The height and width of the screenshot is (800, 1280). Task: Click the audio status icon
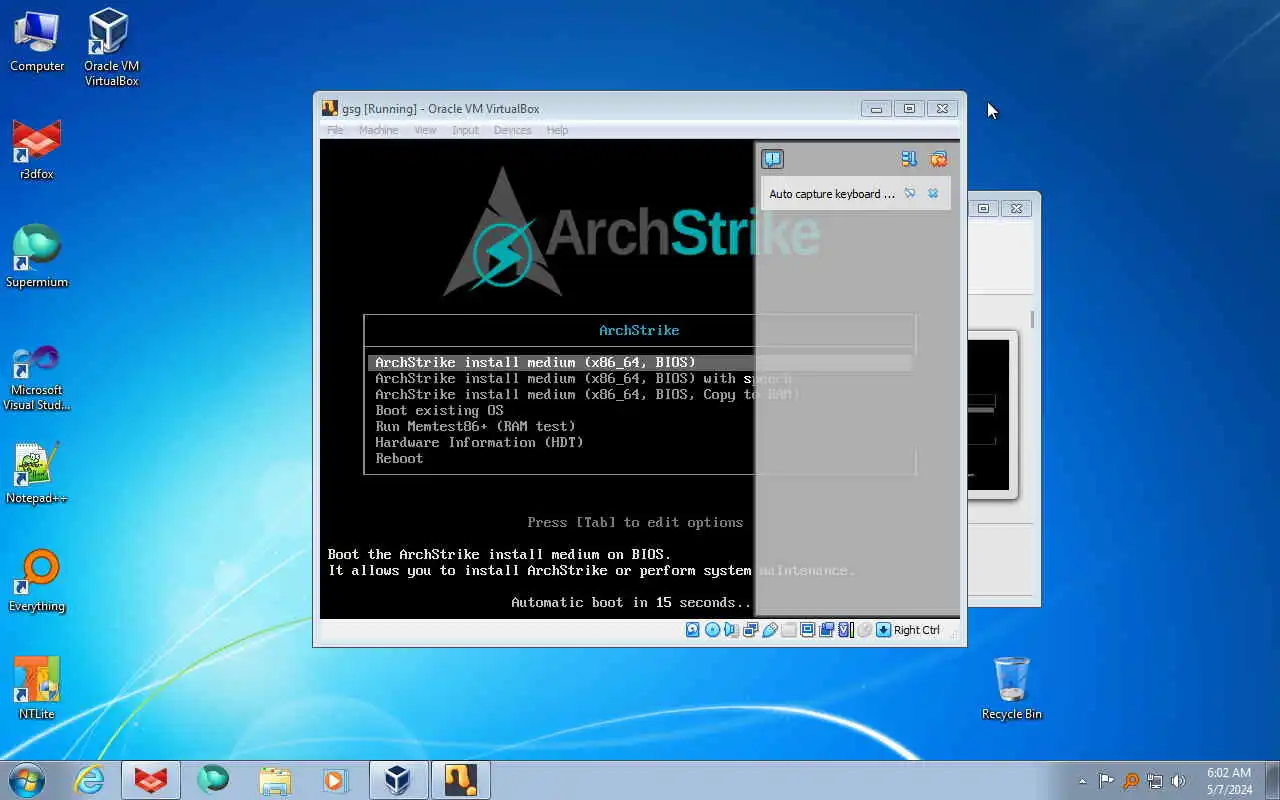pos(731,630)
